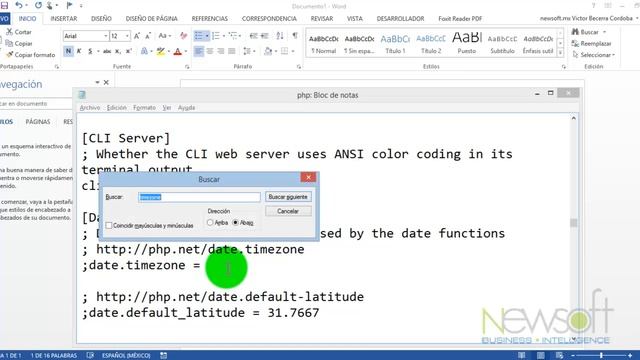This screenshot has width=640, height=360.
Task: Expand the Buscar dropdown arrow in Edición
Action: [x=604, y=32]
